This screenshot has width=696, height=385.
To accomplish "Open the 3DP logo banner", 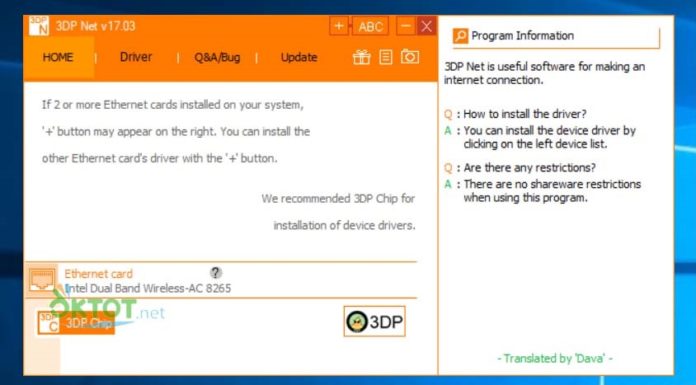I will [374, 321].
